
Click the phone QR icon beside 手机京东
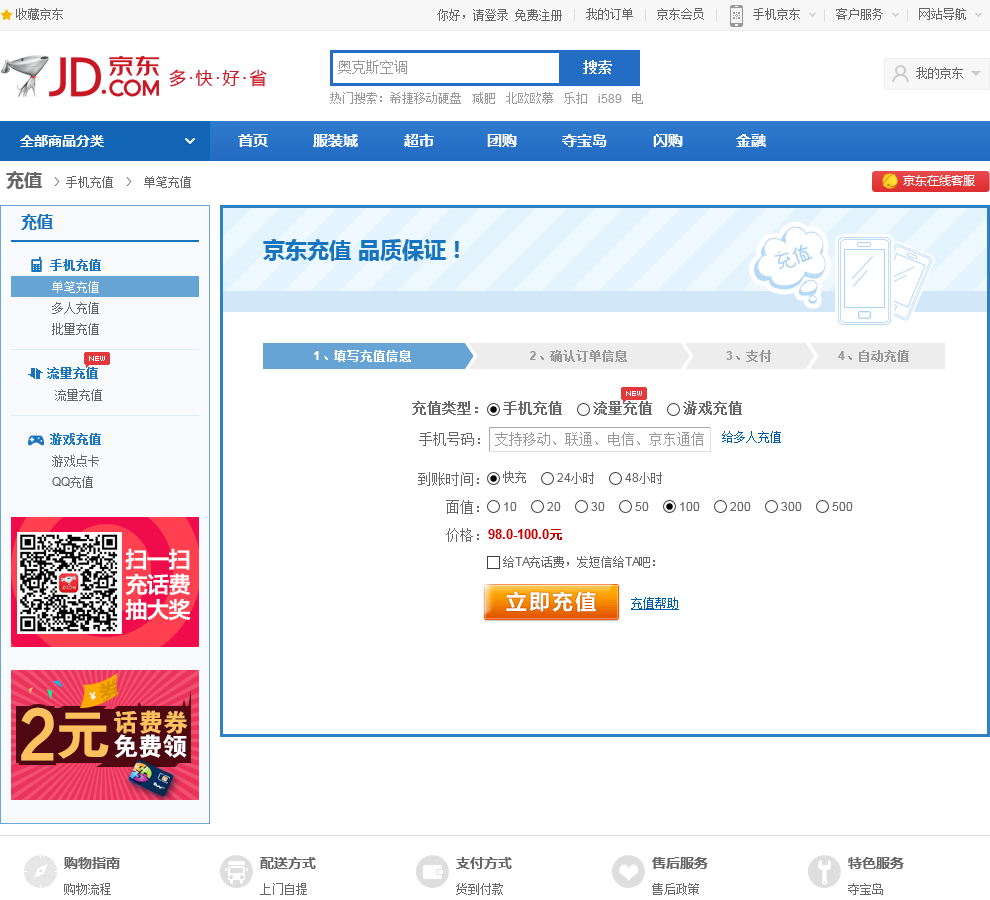tap(736, 15)
